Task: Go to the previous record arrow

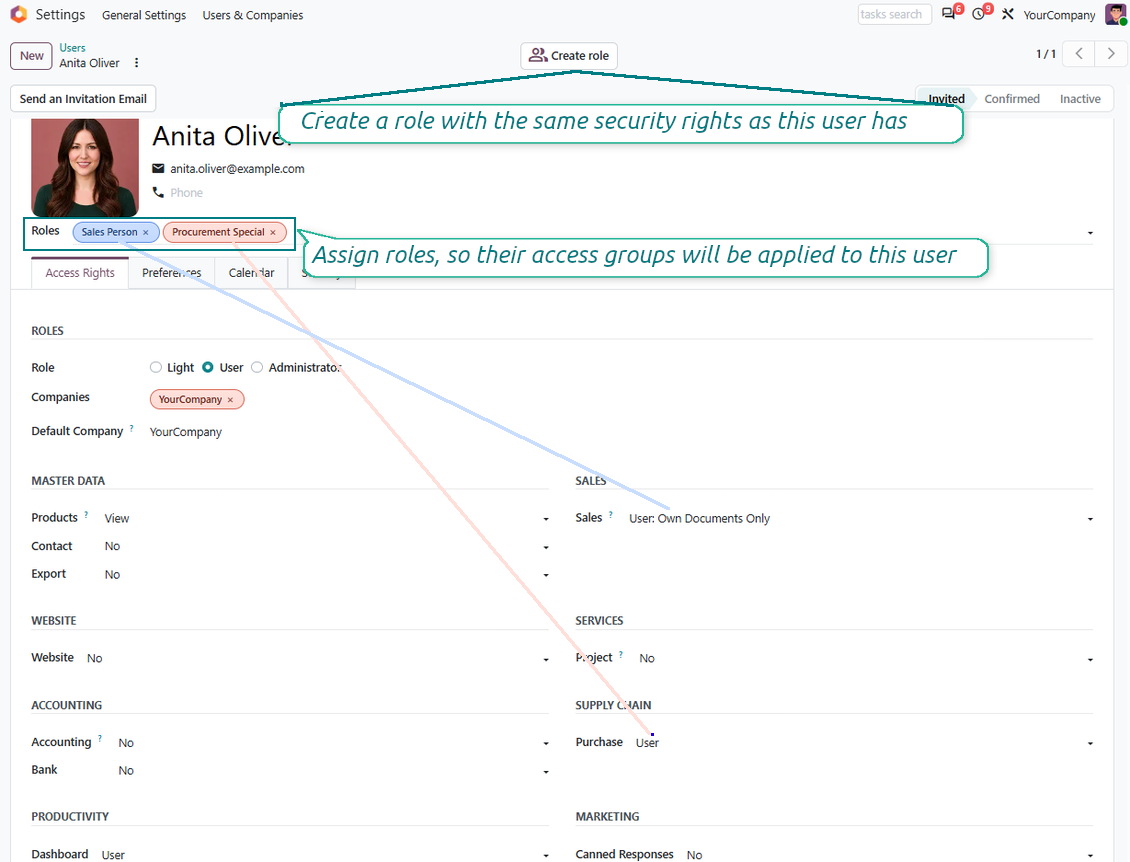Action: pyautogui.click(x=1079, y=54)
